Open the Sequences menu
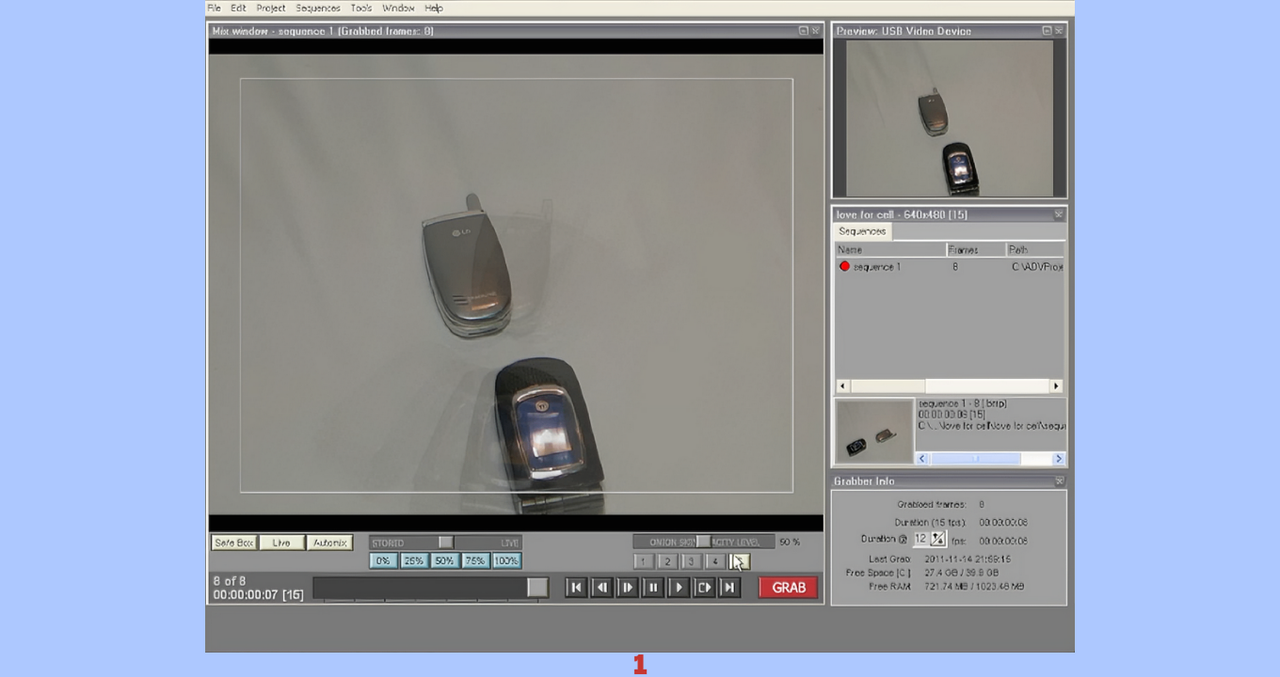Viewport: 1280px width, 677px height. pyautogui.click(x=318, y=8)
